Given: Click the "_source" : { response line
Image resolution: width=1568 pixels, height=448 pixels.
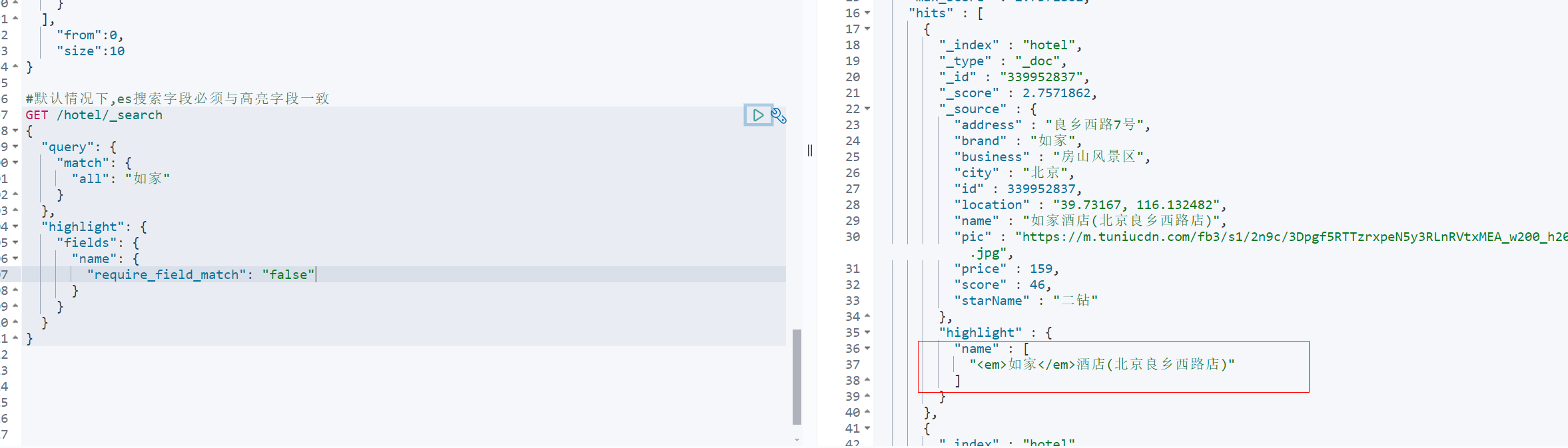Looking at the screenshot, I should (988, 109).
